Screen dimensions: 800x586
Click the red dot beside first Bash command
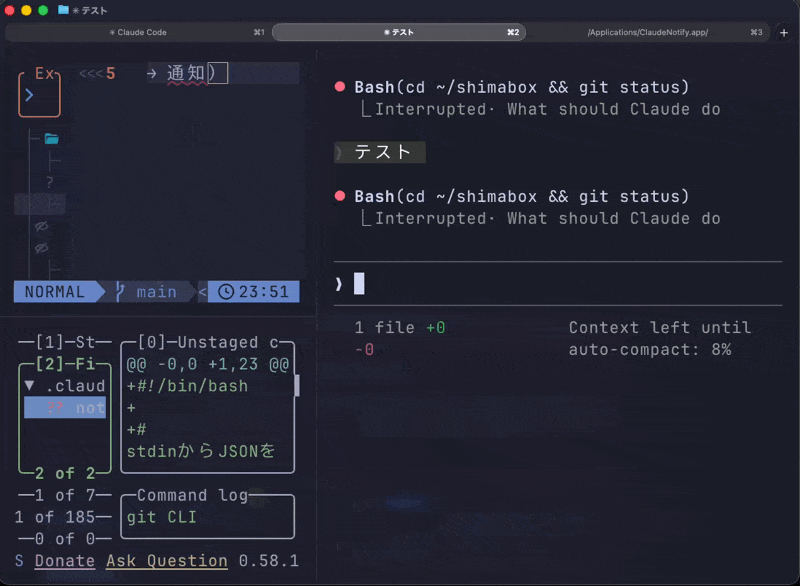[340, 87]
